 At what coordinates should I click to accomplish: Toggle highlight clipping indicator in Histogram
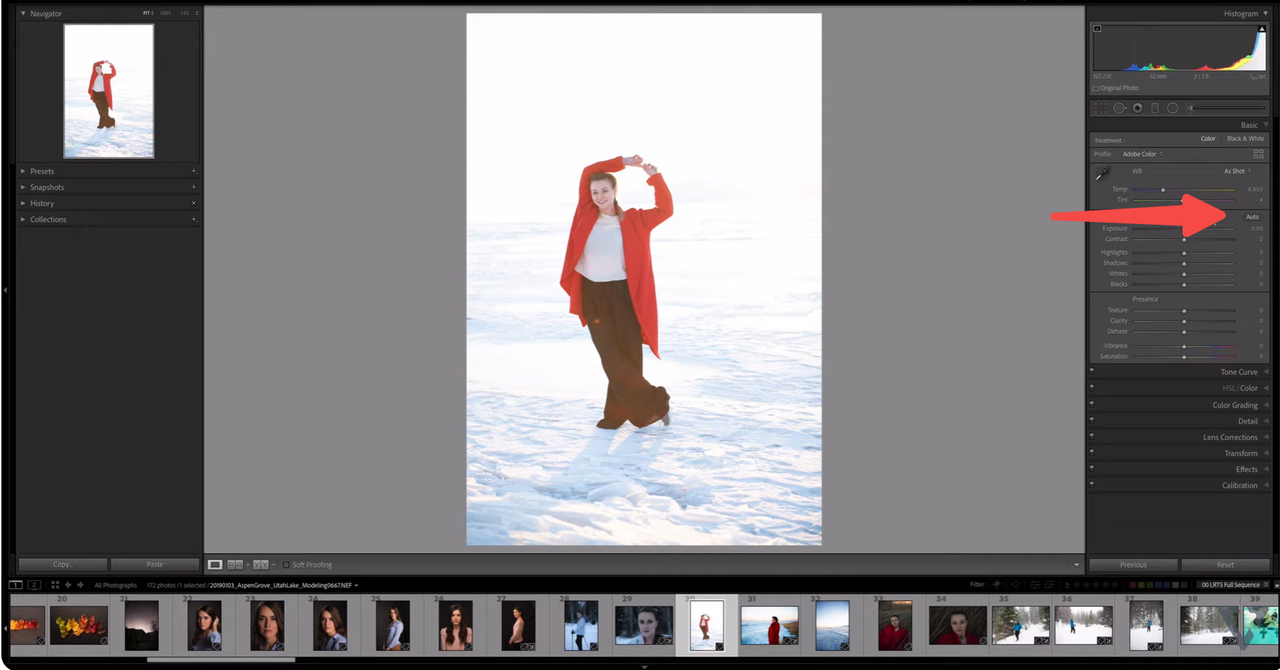coord(1262,29)
